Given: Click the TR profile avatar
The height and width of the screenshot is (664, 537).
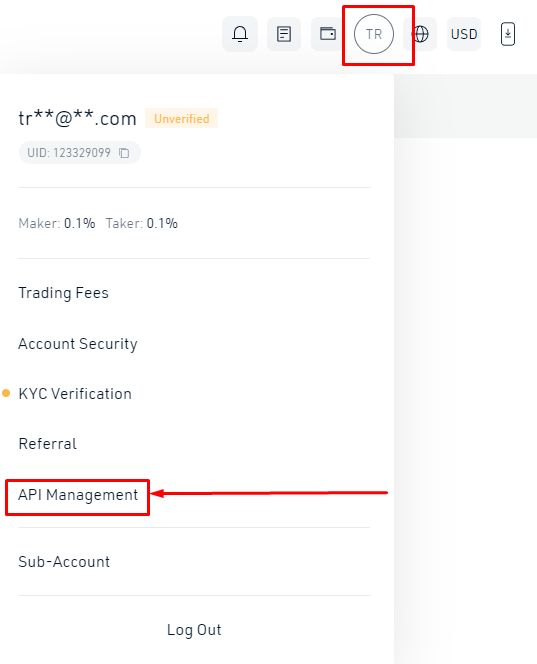Looking at the screenshot, I should (x=374, y=34).
